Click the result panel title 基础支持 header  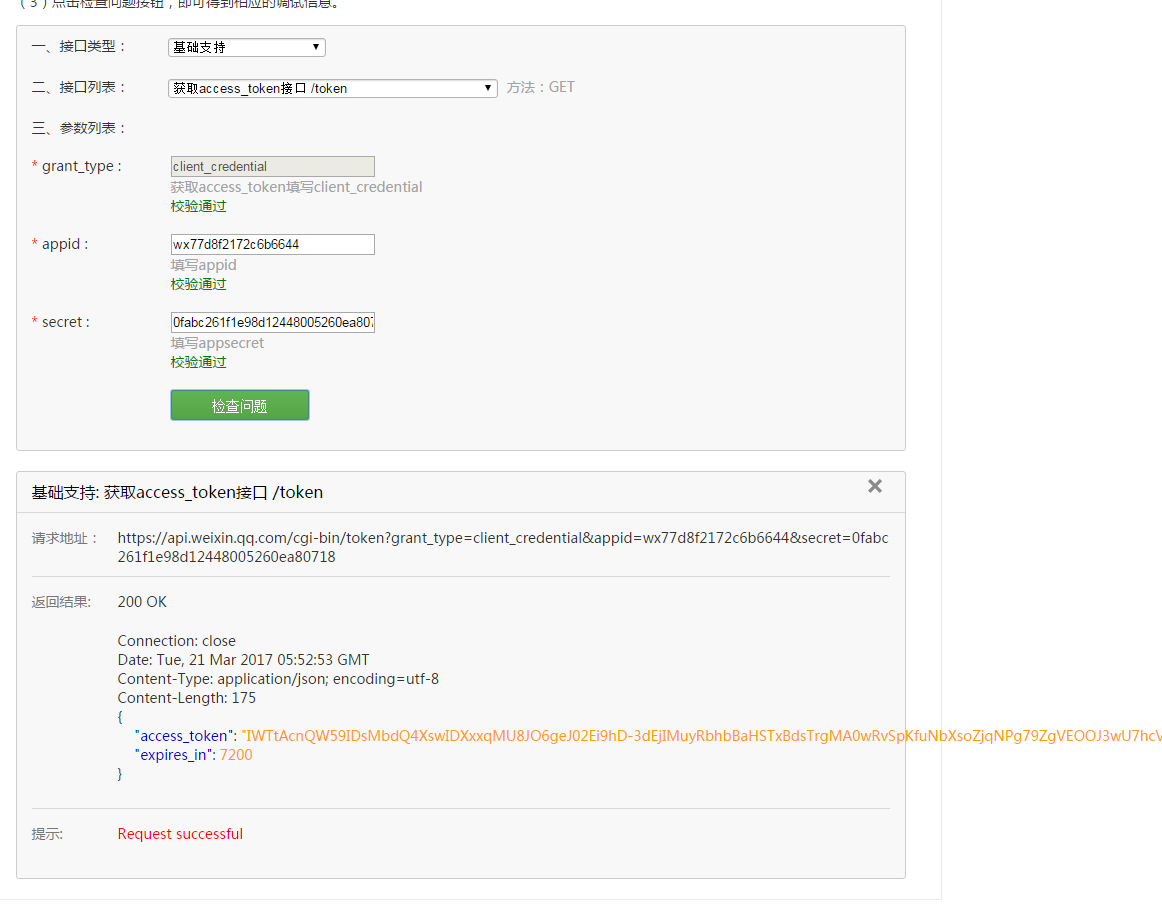click(177, 492)
